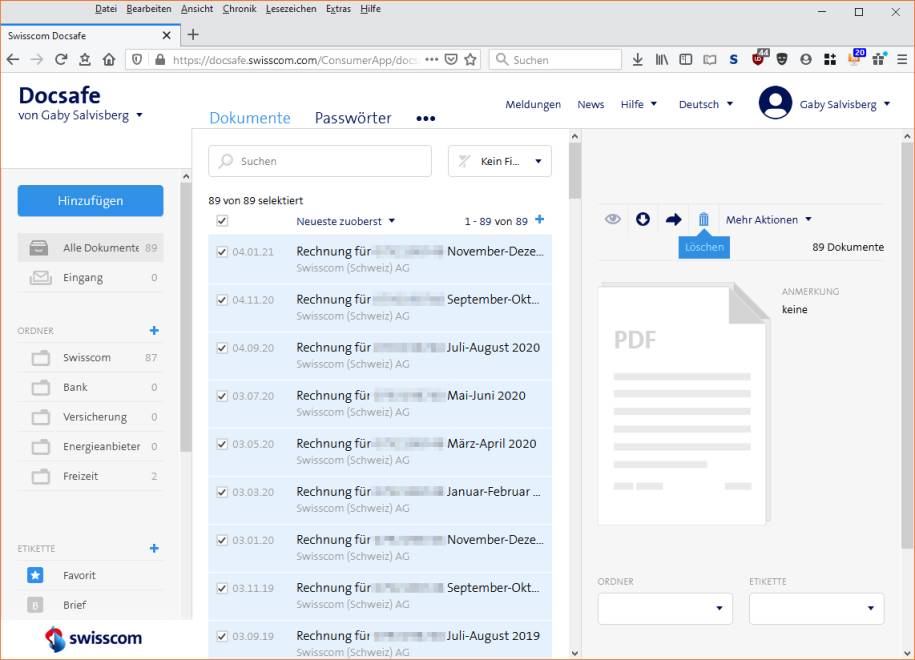Uncheck the document dated 03.01.20
This screenshot has width=915, height=660.
pos(222,540)
